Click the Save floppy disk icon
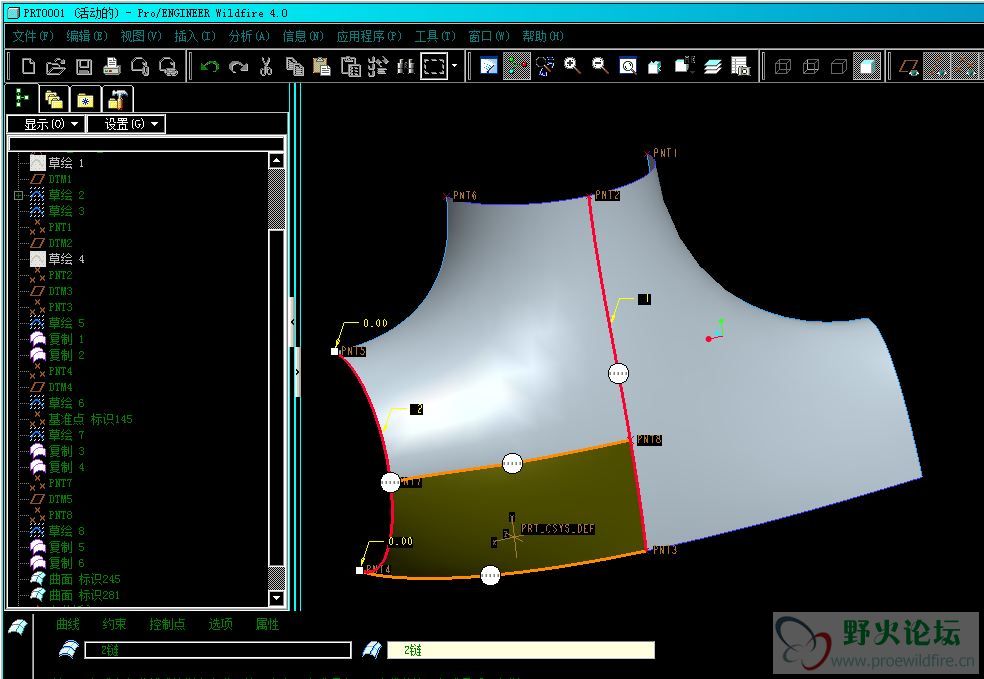The width and height of the screenshot is (984, 679). [84, 66]
